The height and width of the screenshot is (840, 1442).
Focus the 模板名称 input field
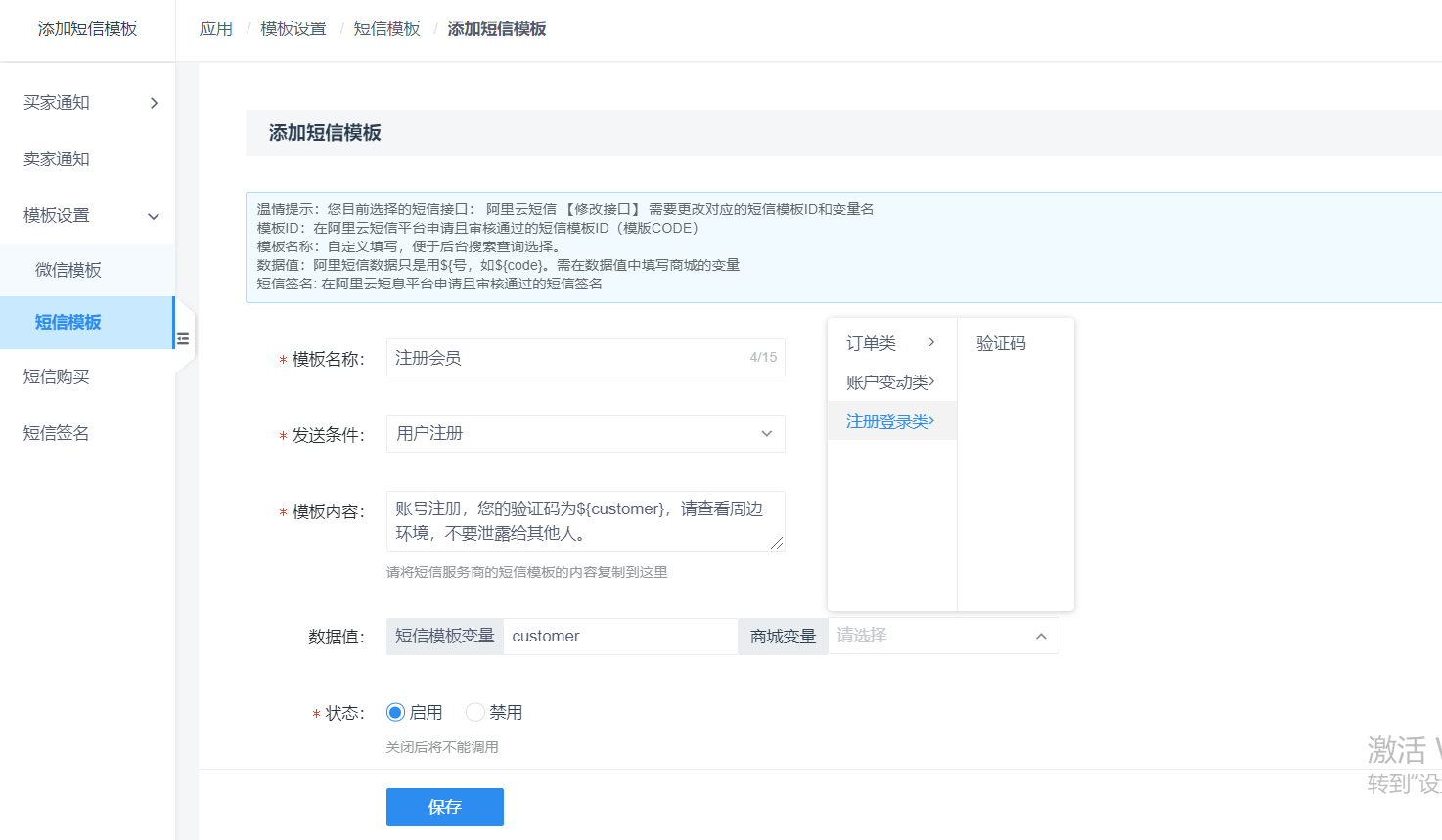click(x=585, y=358)
